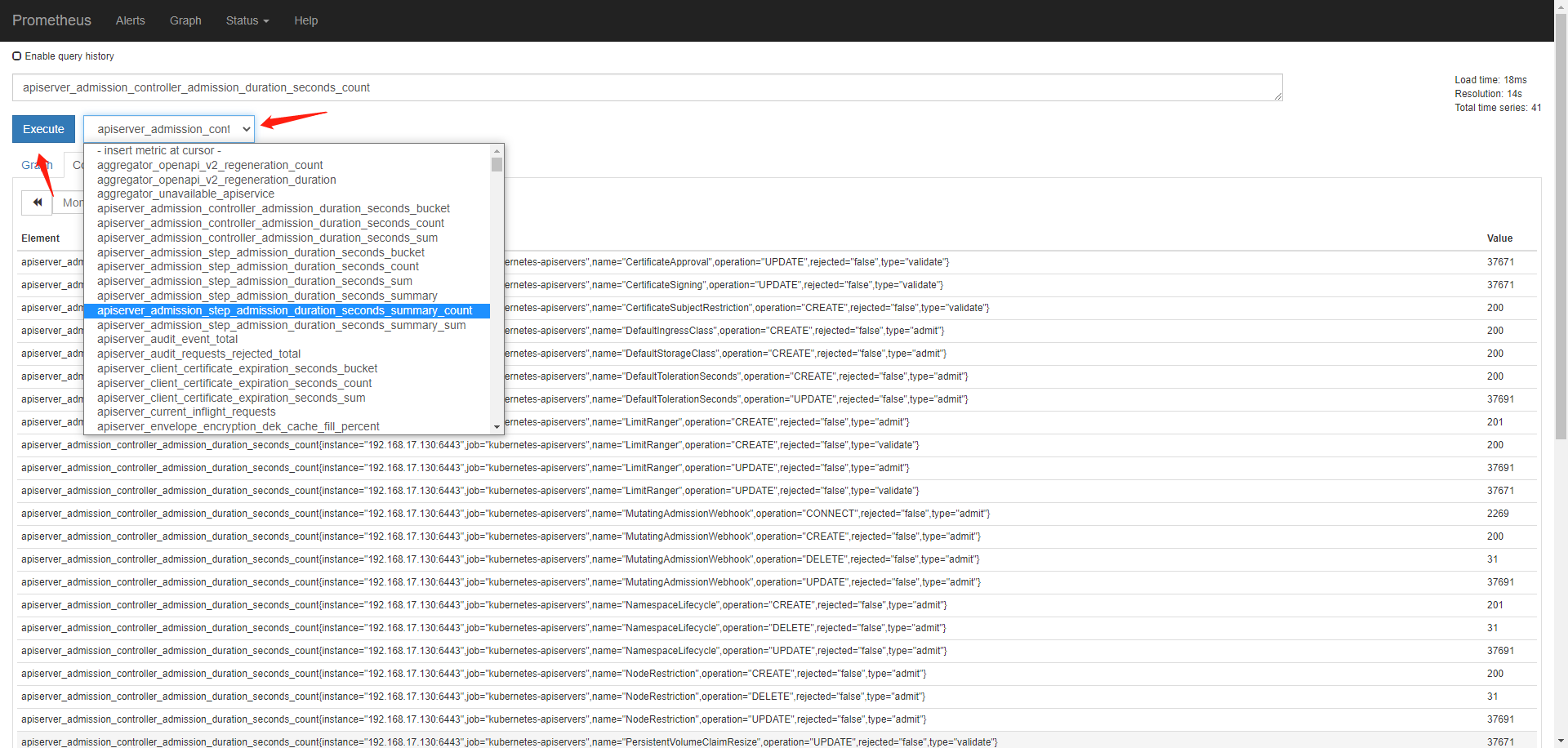The width and height of the screenshot is (1568, 748).
Task: Select aggregator_unavailable_apiservice metric entry
Action: (185, 194)
